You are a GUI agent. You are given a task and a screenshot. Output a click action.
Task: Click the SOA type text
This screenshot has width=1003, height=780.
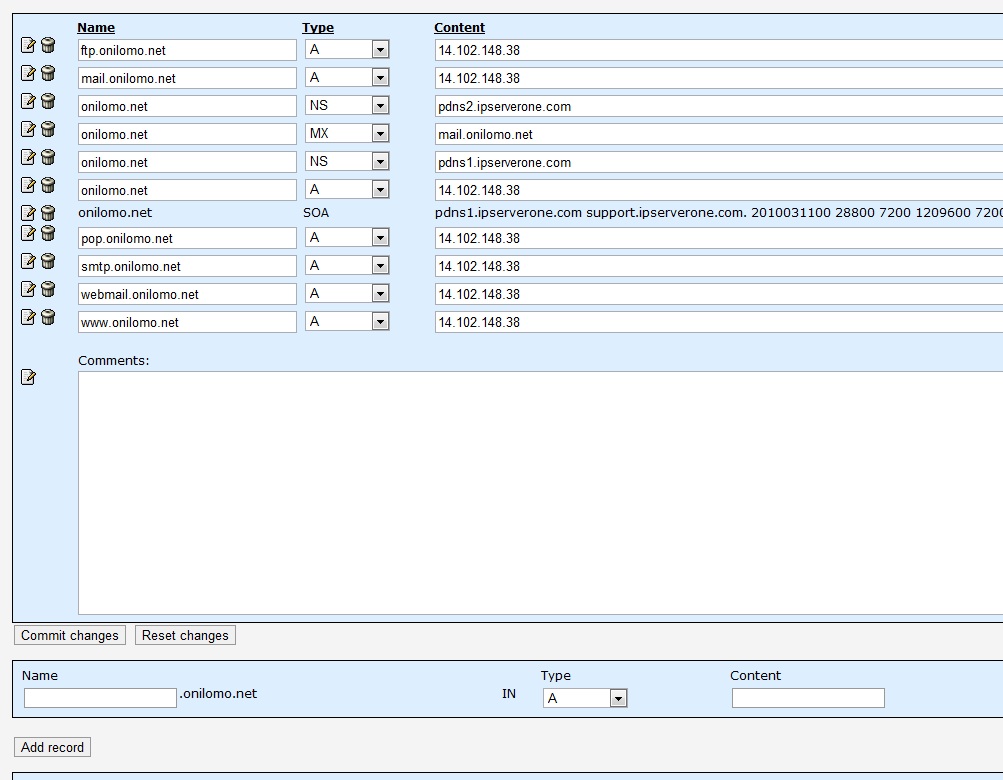click(316, 212)
